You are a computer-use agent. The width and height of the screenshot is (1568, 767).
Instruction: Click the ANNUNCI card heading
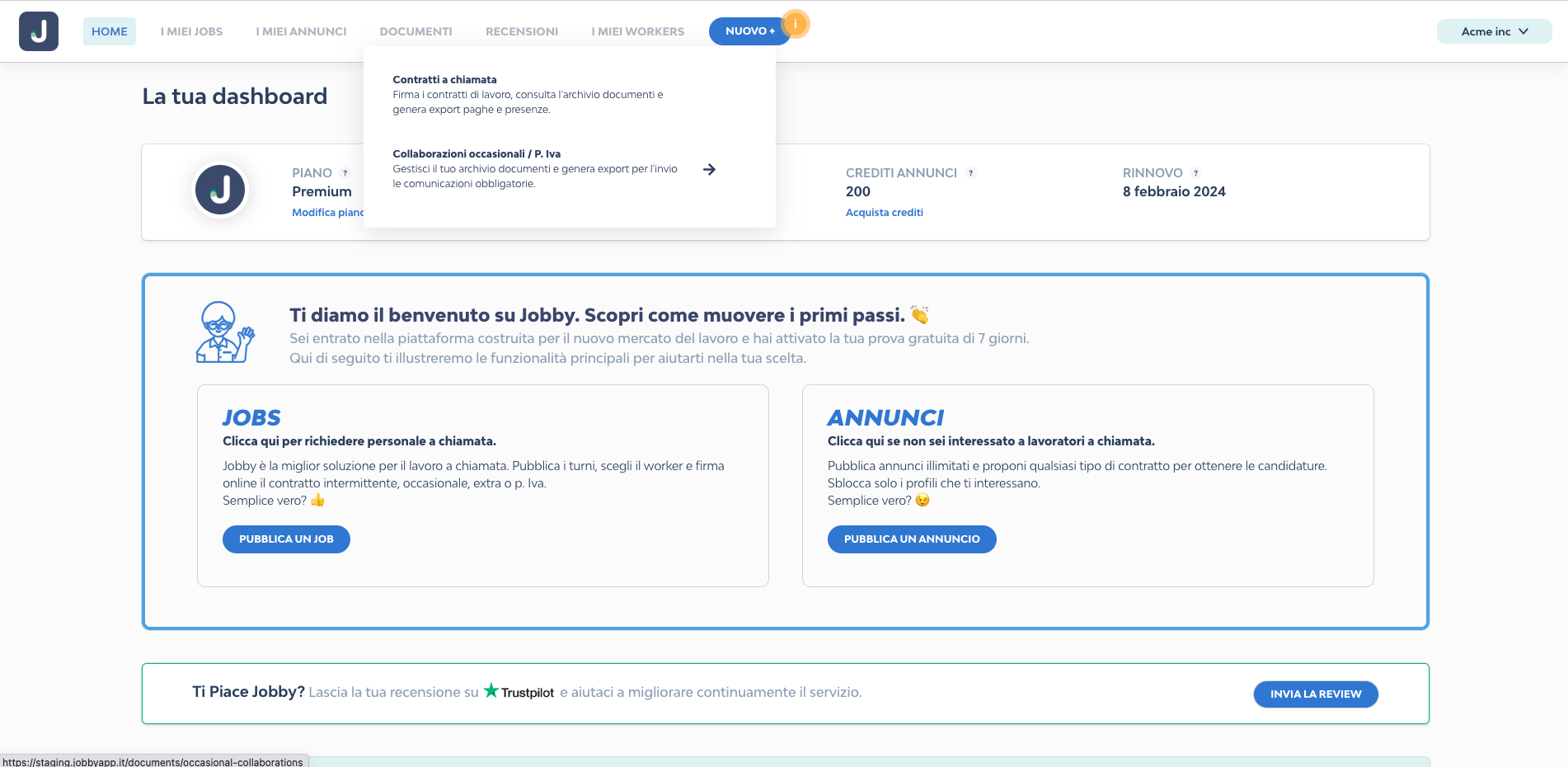[885, 418]
